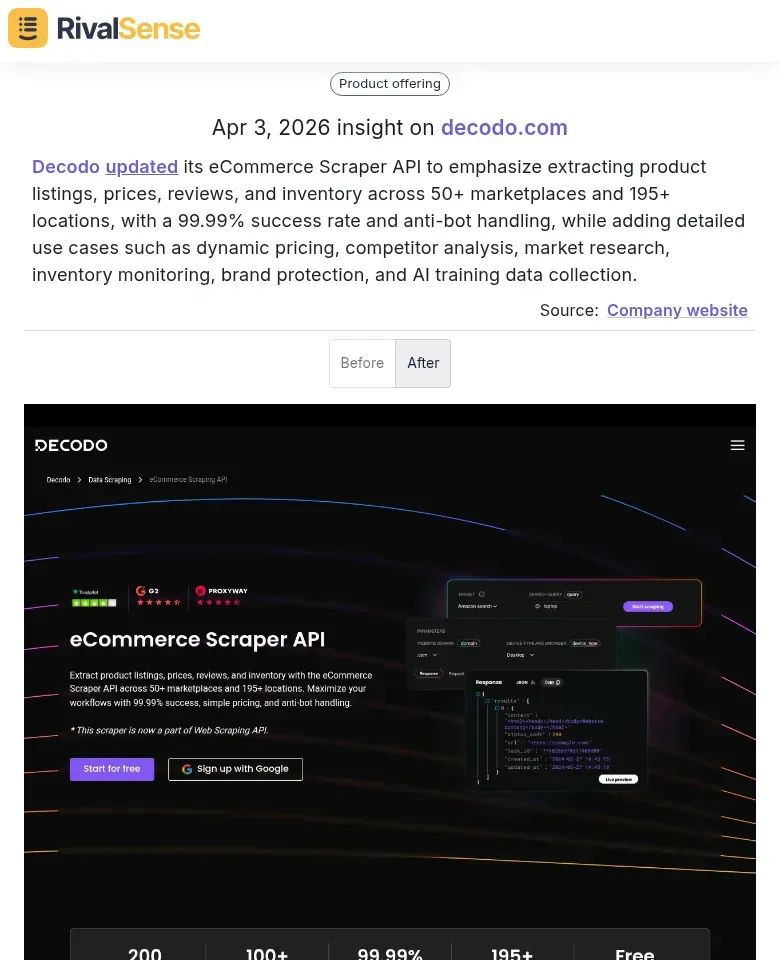Image resolution: width=780 pixels, height=960 pixels.
Task: Open the Desktop device type dropdown
Action: [x=521, y=654]
